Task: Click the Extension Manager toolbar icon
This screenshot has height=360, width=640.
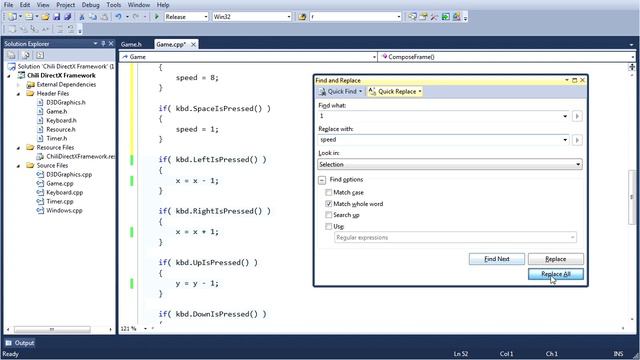Action: click(456, 17)
